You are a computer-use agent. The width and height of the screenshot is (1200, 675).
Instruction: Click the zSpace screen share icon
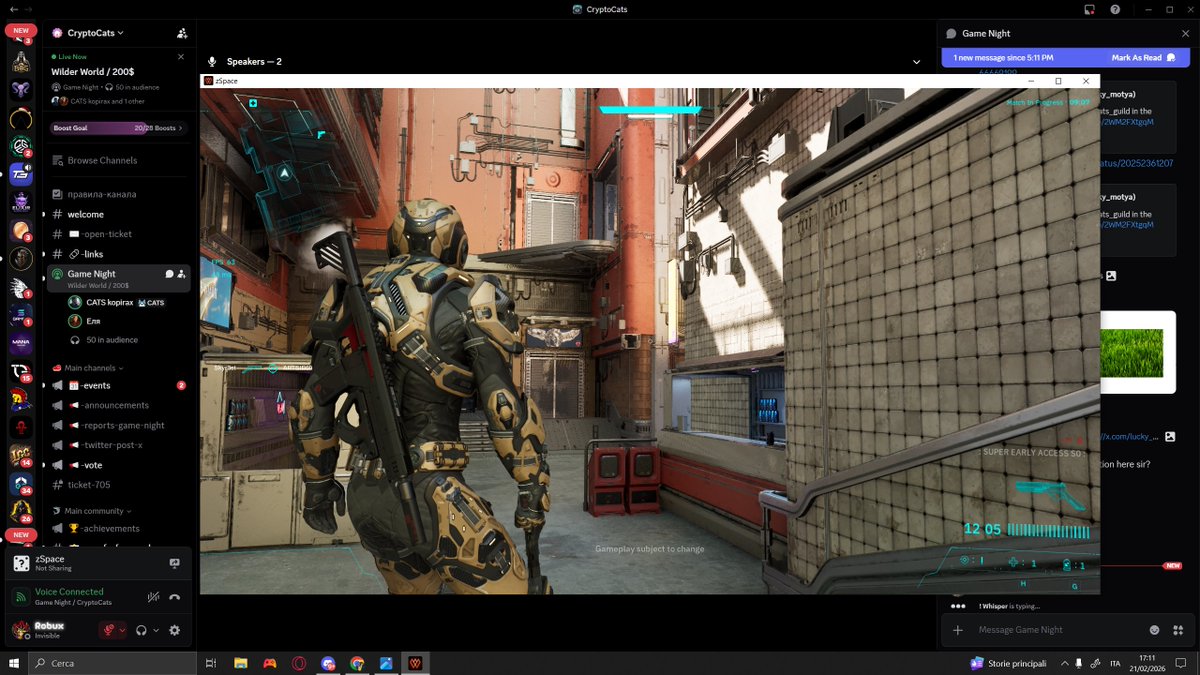tap(174, 564)
